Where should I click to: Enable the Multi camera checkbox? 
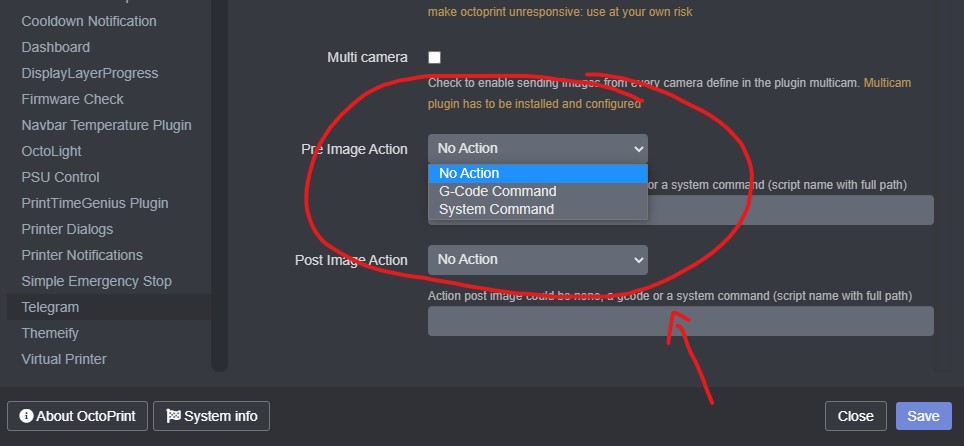pos(434,57)
